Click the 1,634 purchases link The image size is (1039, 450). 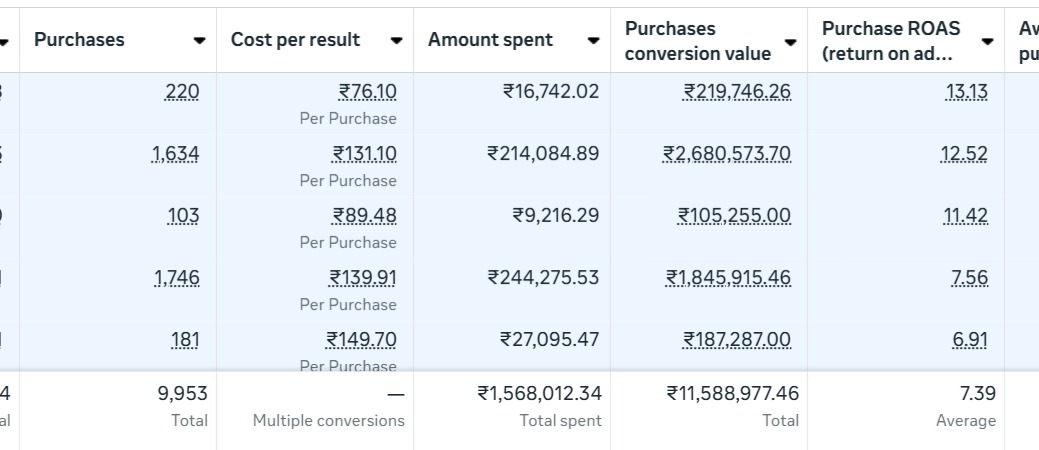click(175, 154)
